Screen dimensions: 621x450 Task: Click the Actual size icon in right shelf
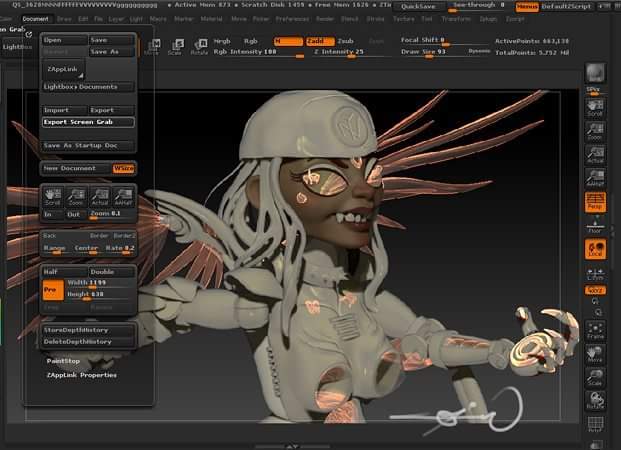click(x=595, y=155)
